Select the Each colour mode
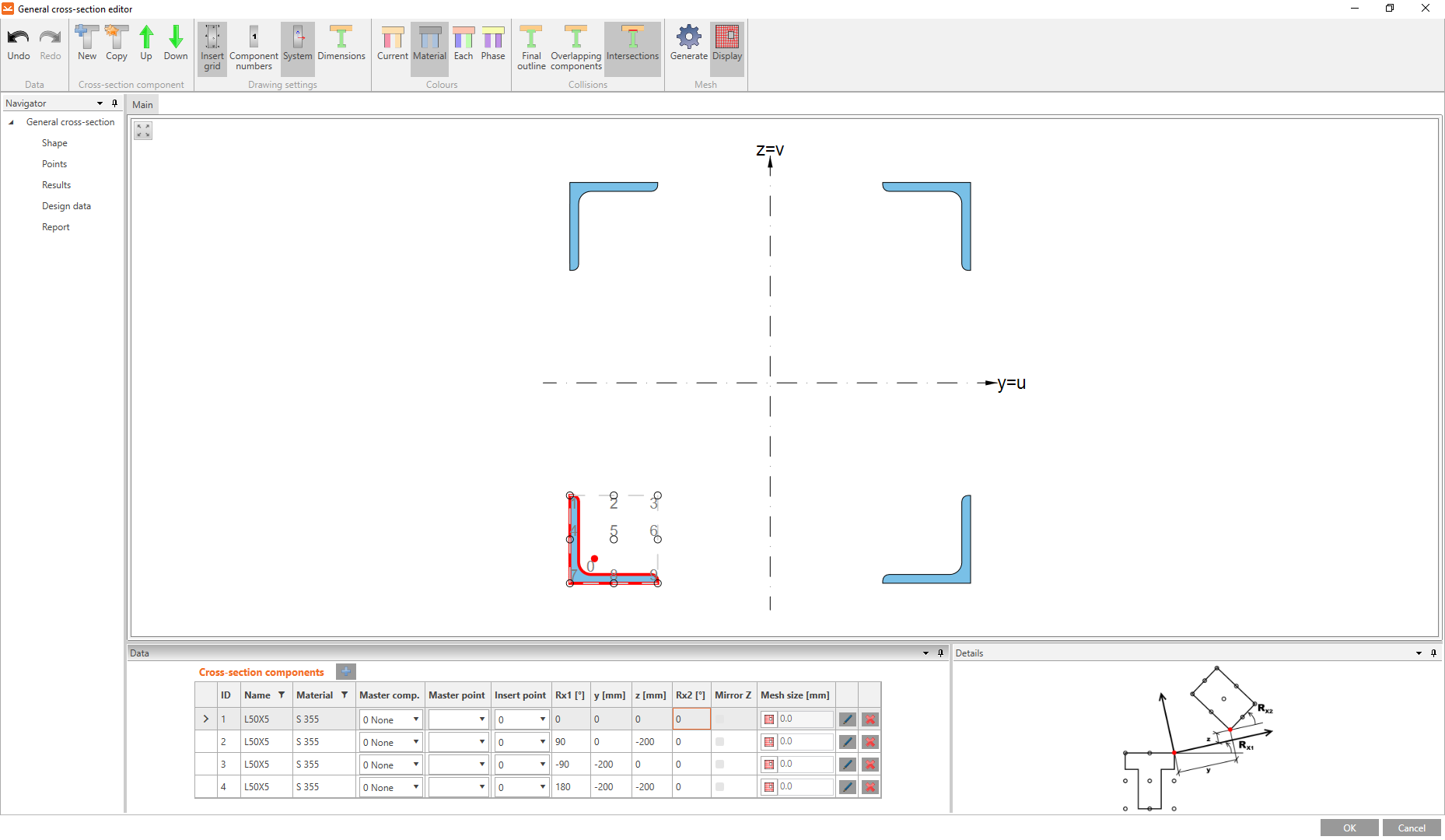The height and width of the screenshot is (840, 1445). coord(464,44)
